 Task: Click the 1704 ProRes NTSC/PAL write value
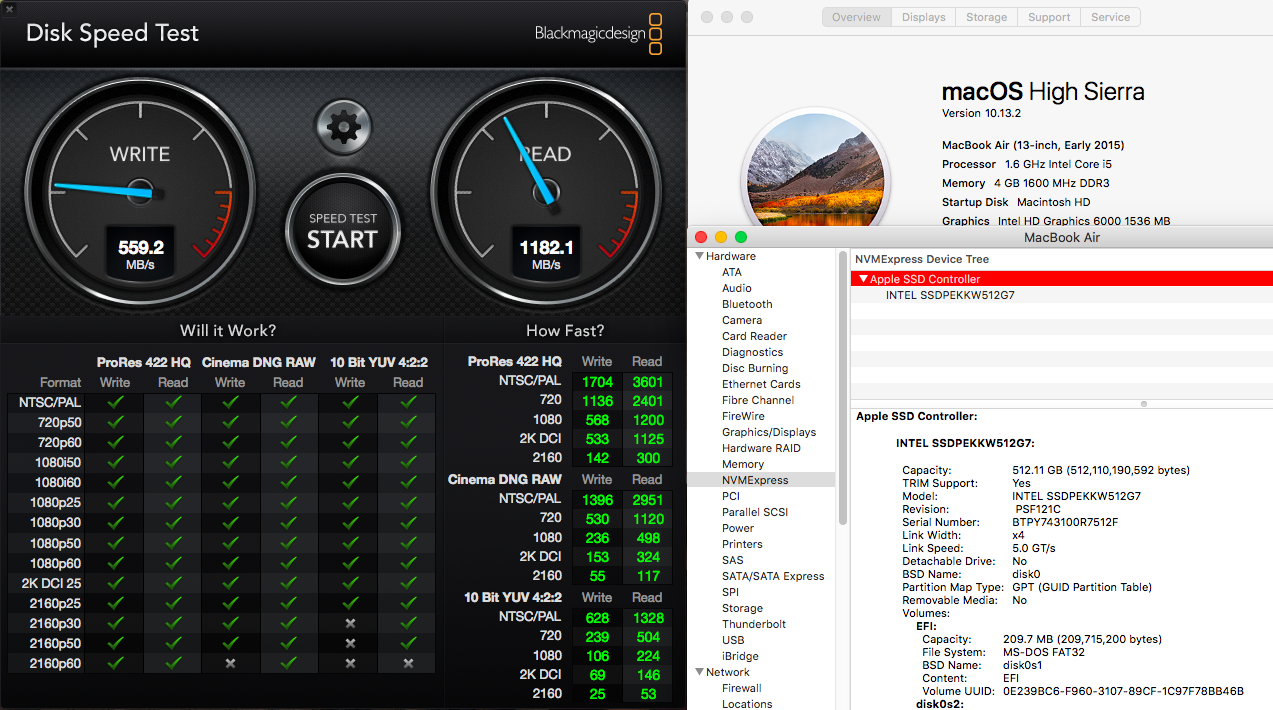597,381
